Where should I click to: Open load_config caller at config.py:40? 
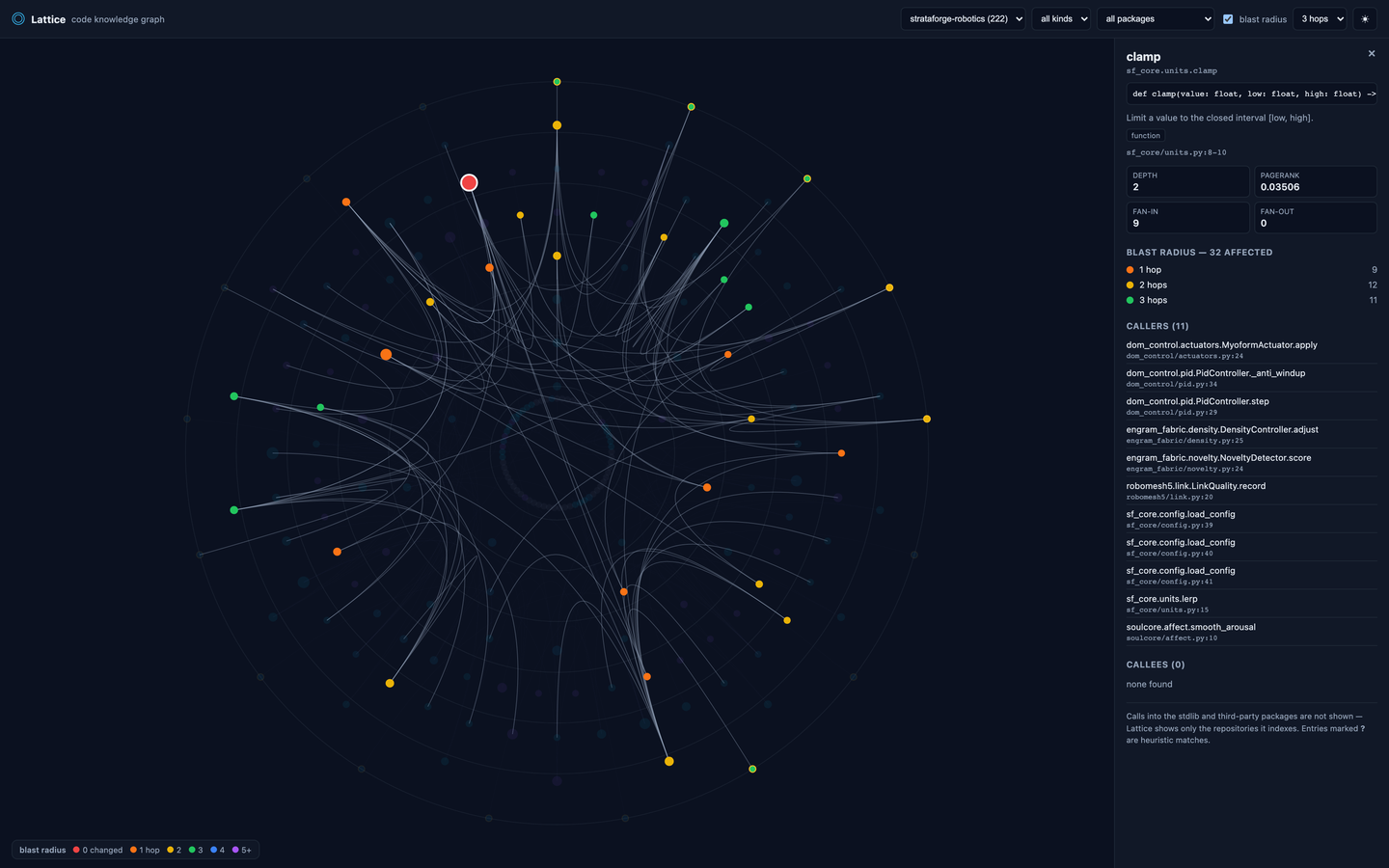1251,547
